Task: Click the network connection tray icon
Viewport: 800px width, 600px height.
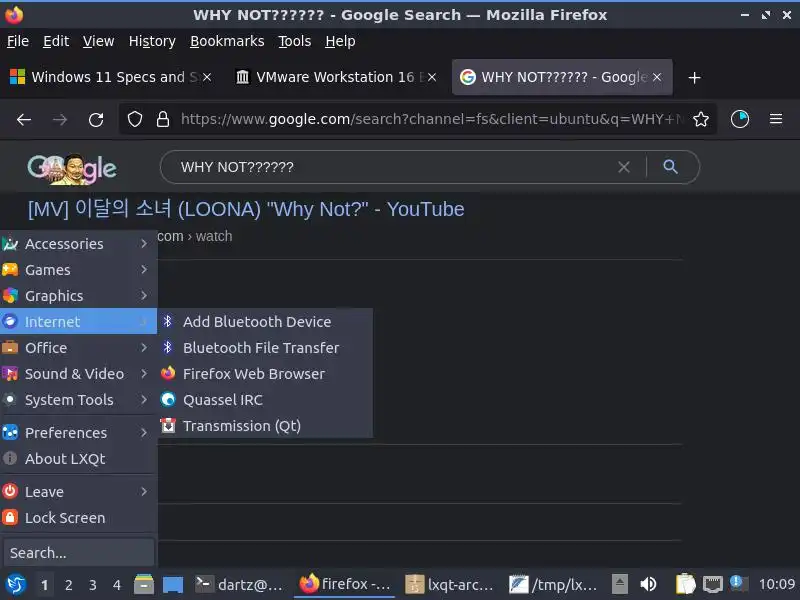Action: [713, 584]
